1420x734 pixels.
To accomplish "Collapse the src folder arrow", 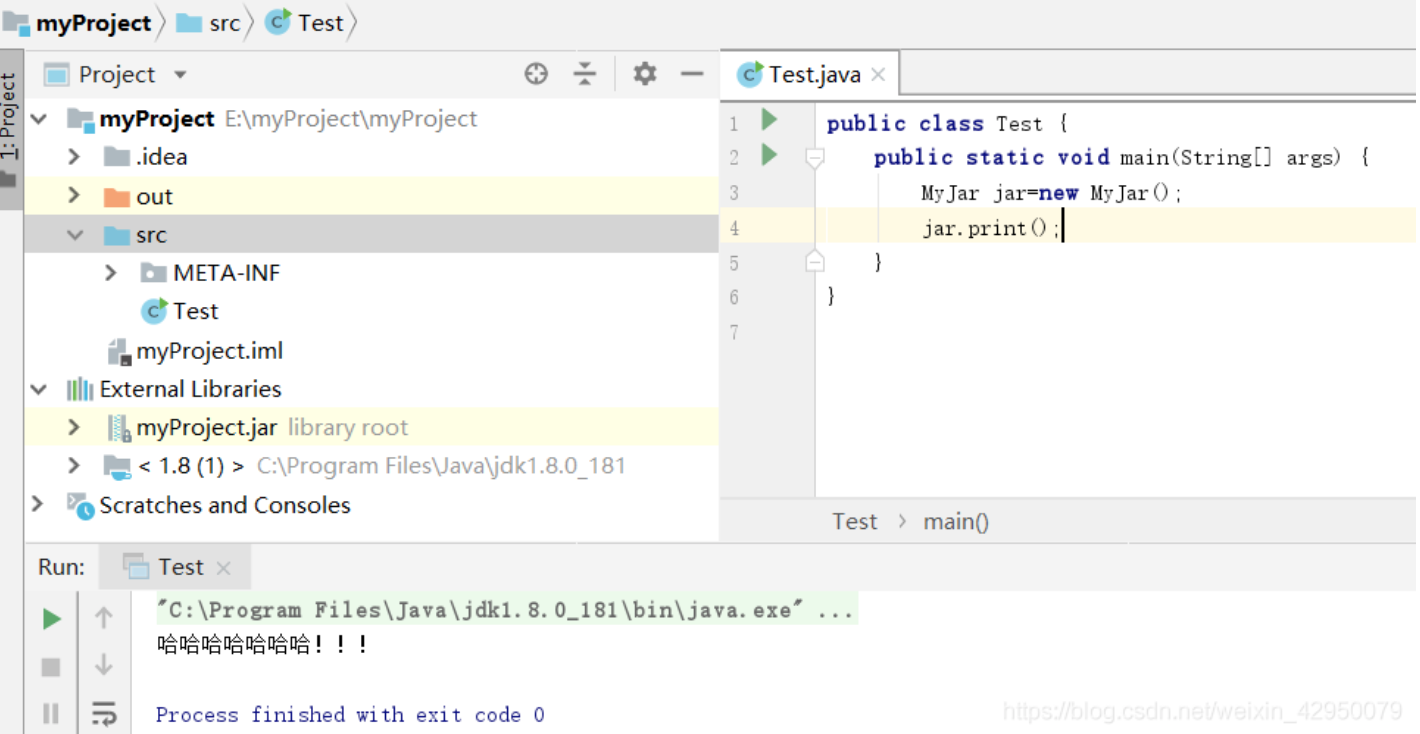I will tap(75, 235).
